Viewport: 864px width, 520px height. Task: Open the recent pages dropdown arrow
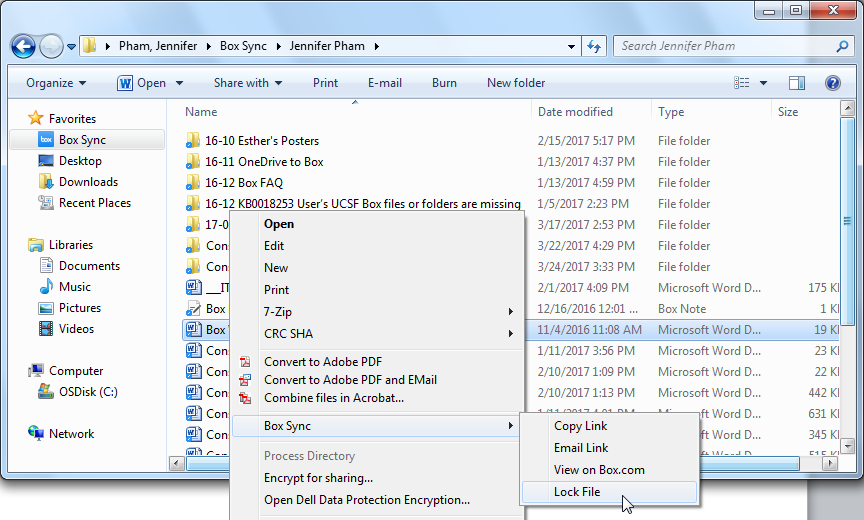(72, 47)
